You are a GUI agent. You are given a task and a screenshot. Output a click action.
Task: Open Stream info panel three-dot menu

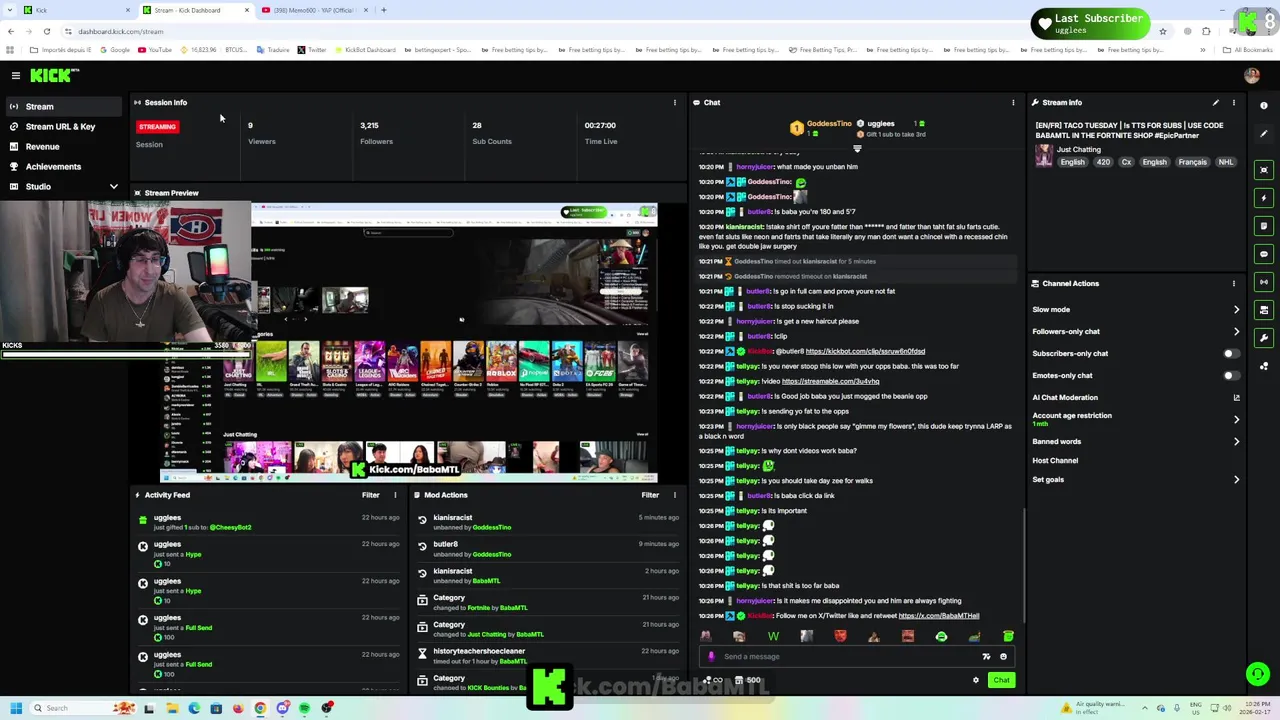pos(1234,102)
